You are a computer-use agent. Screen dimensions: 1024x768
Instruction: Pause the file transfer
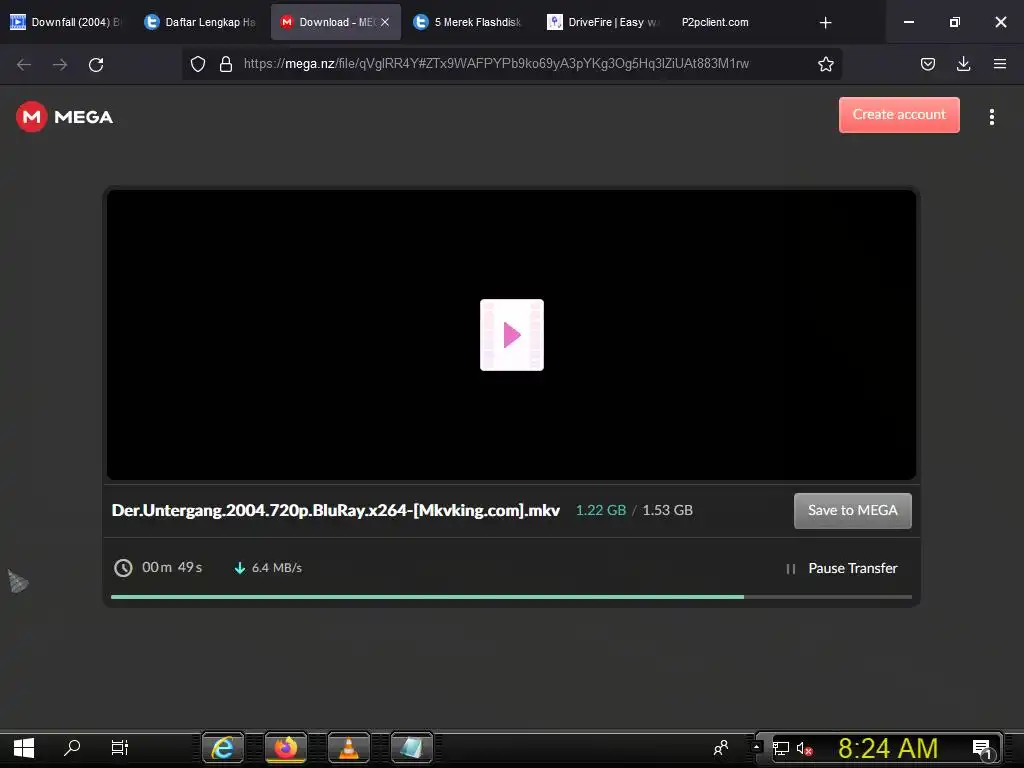(x=842, y=568)
